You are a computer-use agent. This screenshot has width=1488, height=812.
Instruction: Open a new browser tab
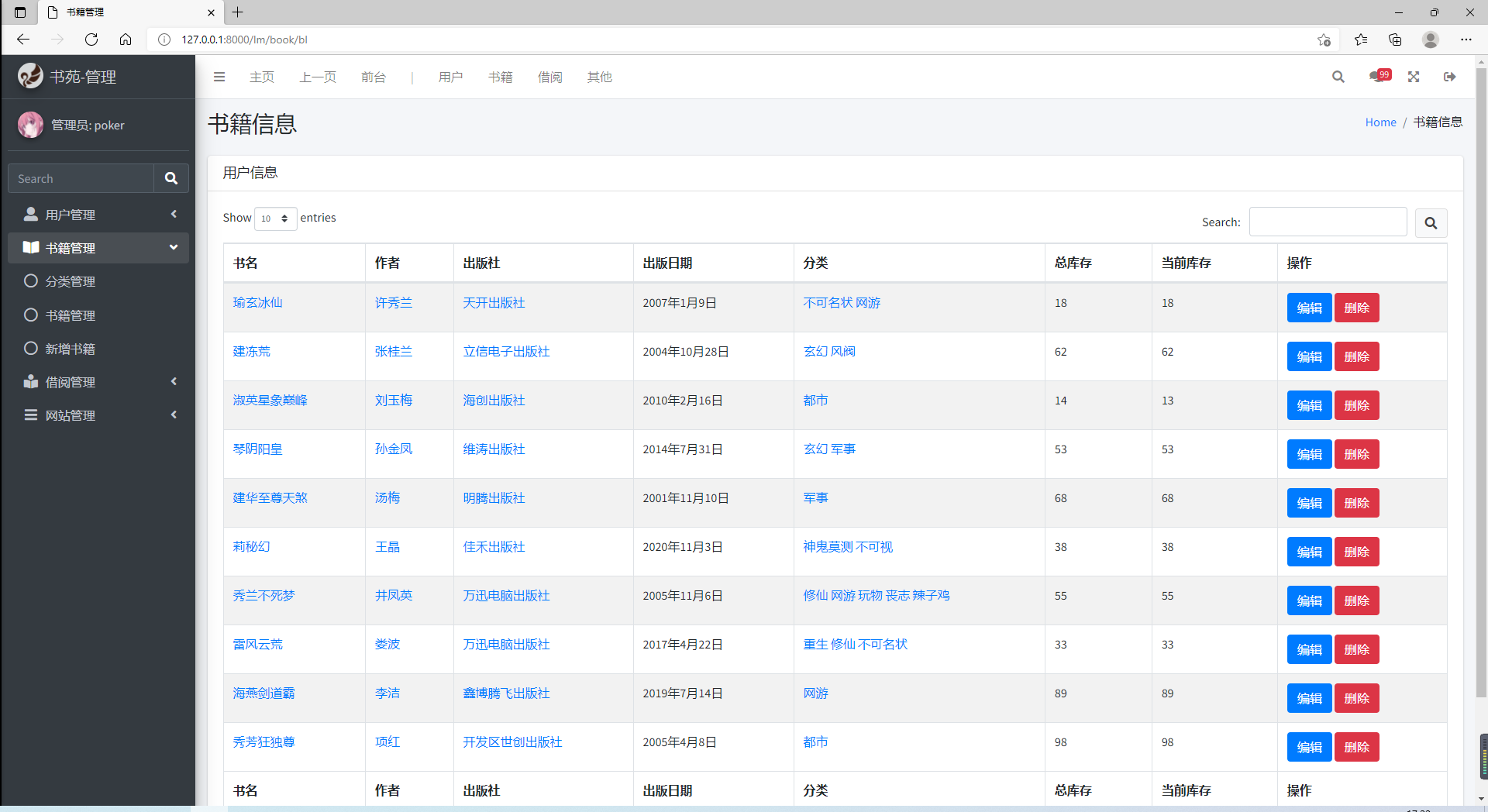(238, 12)
